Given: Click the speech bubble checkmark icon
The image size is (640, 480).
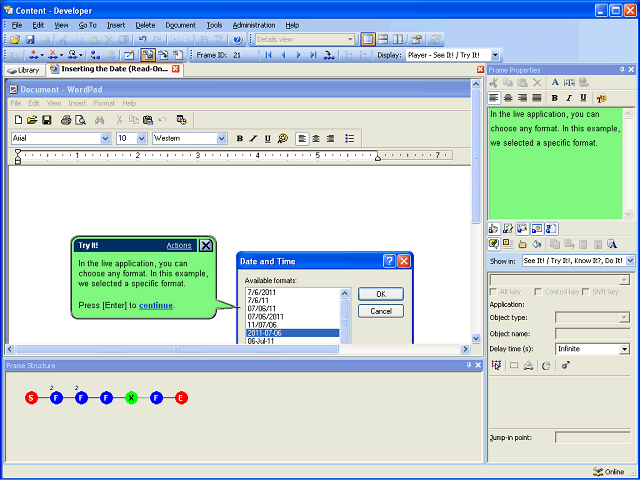Looking at the screenshot, I should (493, 244).
